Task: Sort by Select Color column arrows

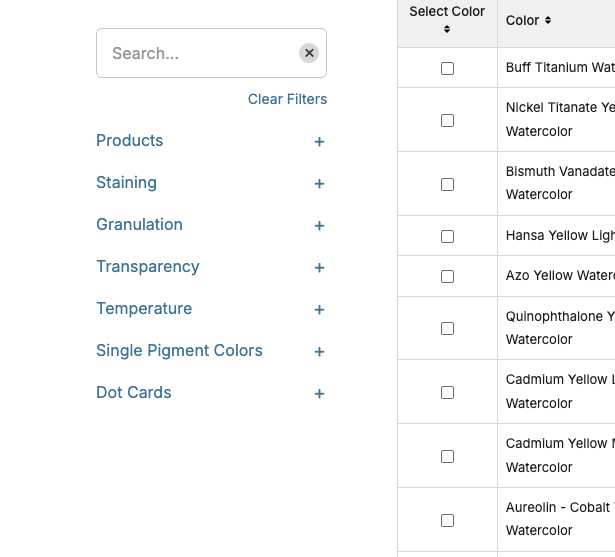Action: (x=447, y=30)
